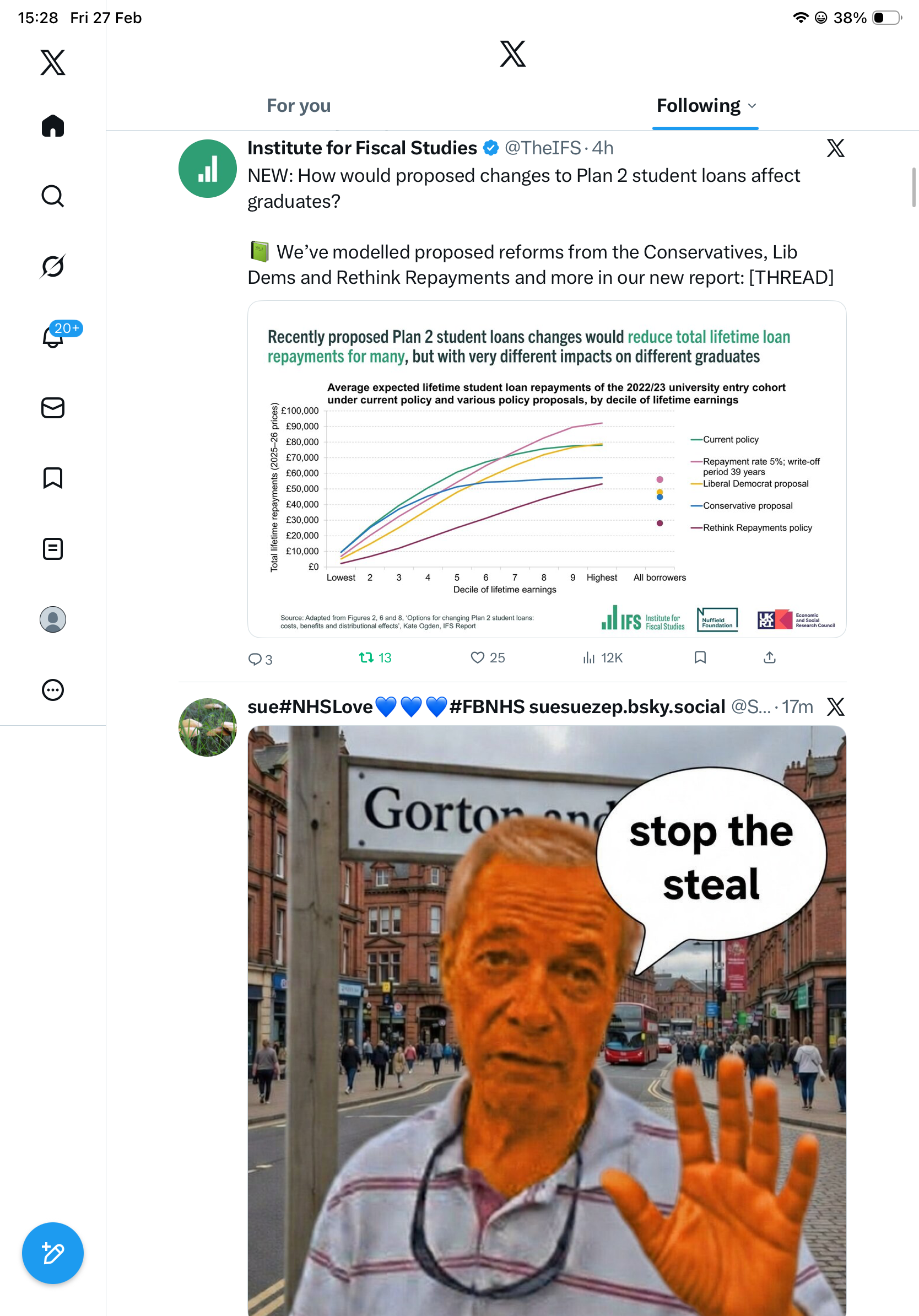Open the student loans chart image
Screen dimensions: 919x1316
pyautogui.click(x=547, y=469)
